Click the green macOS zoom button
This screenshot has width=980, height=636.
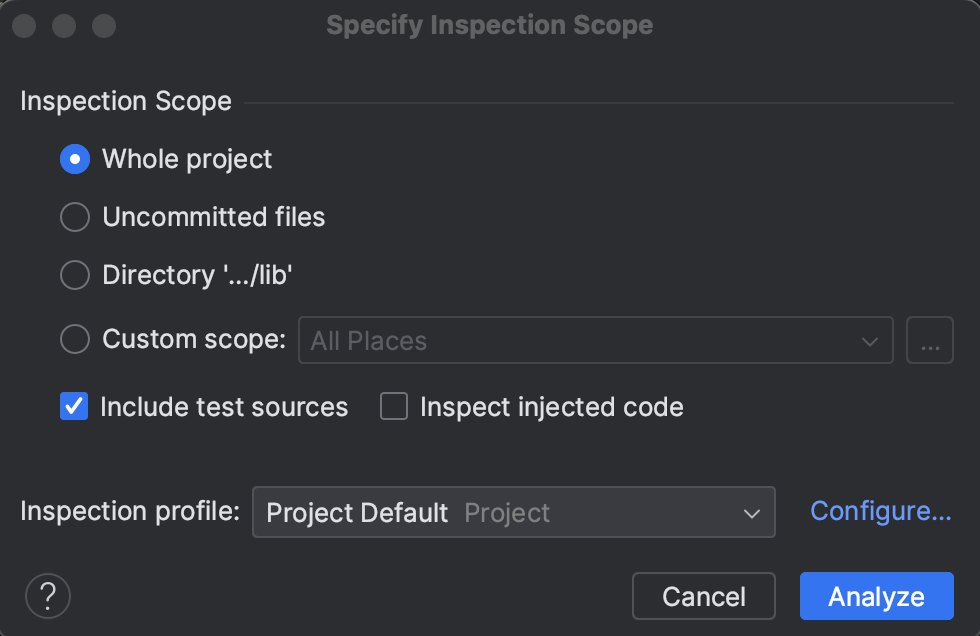(103, 25)
